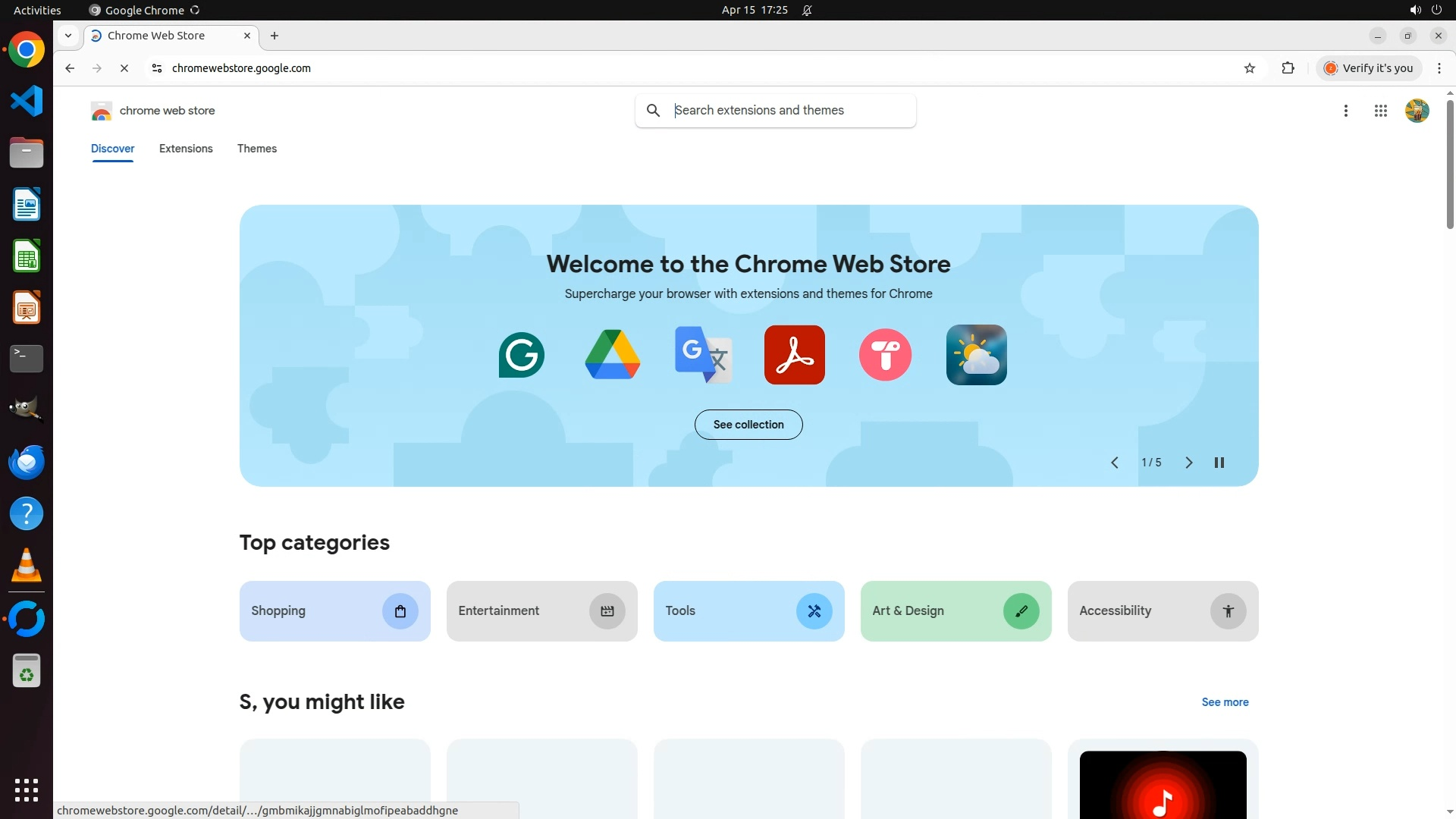1456x819 pixels.
Task: Open web store more options menu
Action: click(x=1345, y=111)
